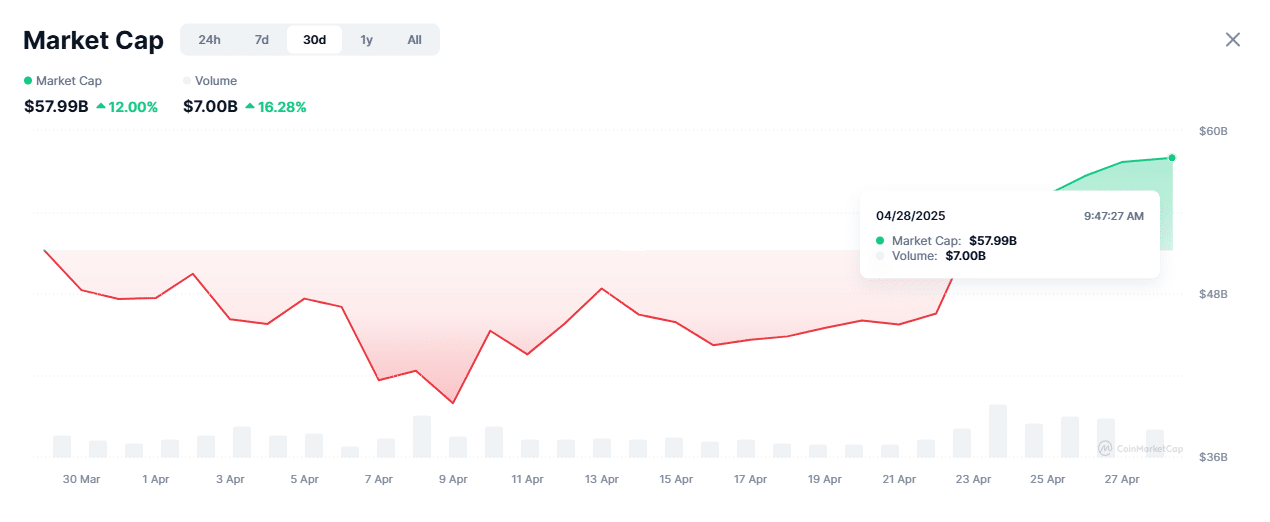Toggle the Volume legend series
1270x522 pixels.
(x=216, y=81)
